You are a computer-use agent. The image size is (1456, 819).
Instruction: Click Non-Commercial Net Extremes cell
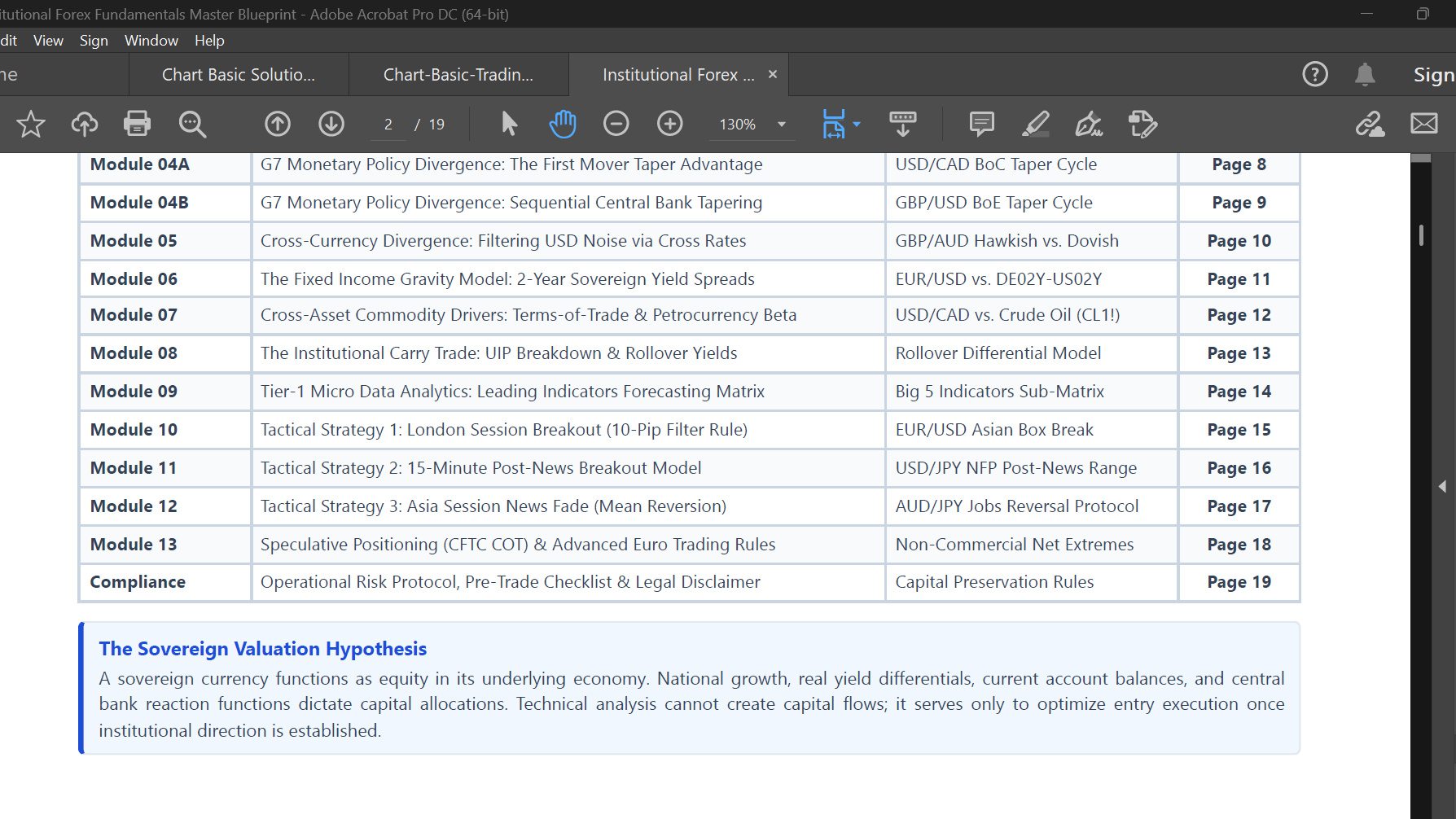click(x=1032, y=545)
